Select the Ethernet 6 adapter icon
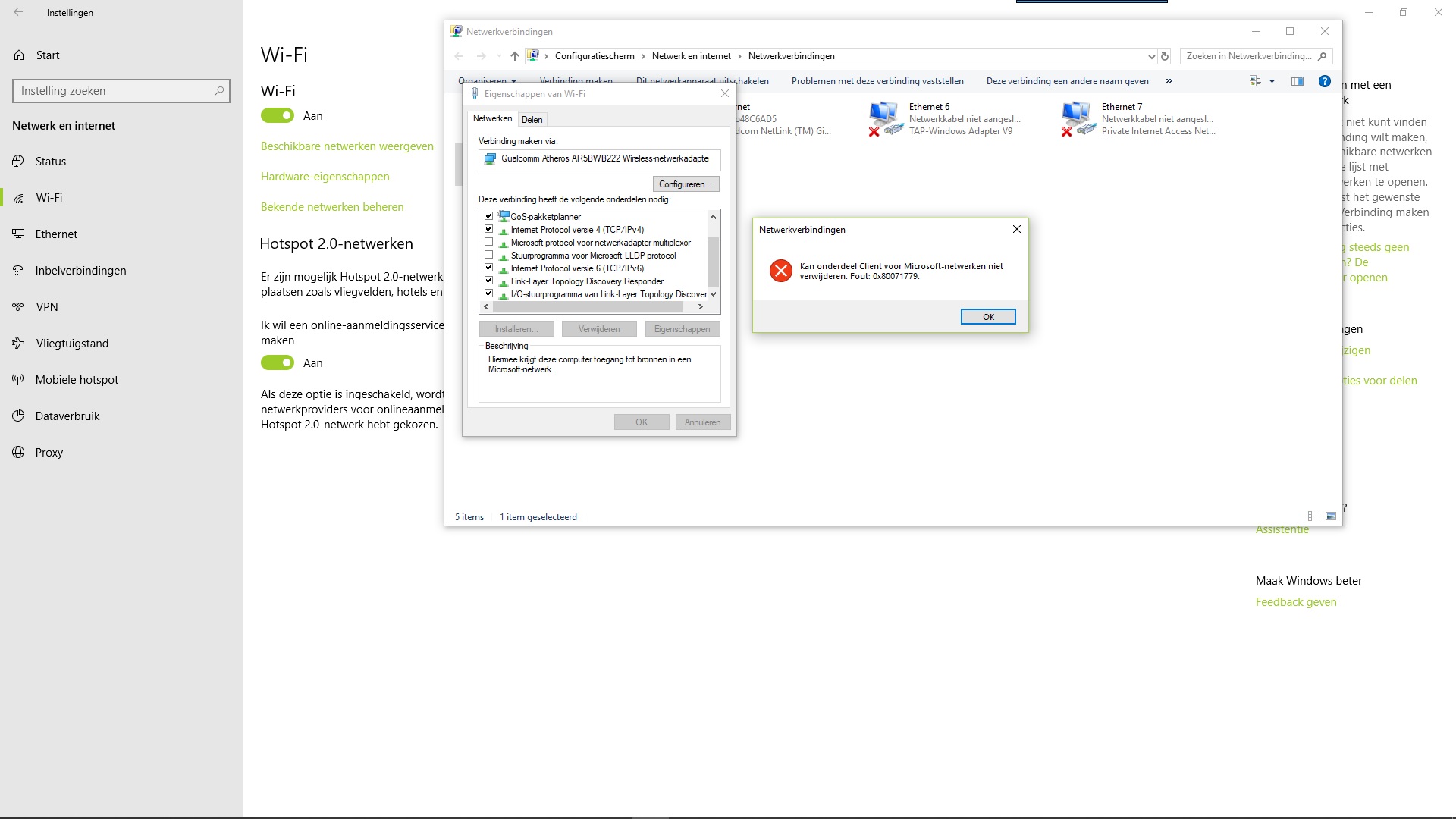Screen dimensions: 1456x819 (885, 119)
